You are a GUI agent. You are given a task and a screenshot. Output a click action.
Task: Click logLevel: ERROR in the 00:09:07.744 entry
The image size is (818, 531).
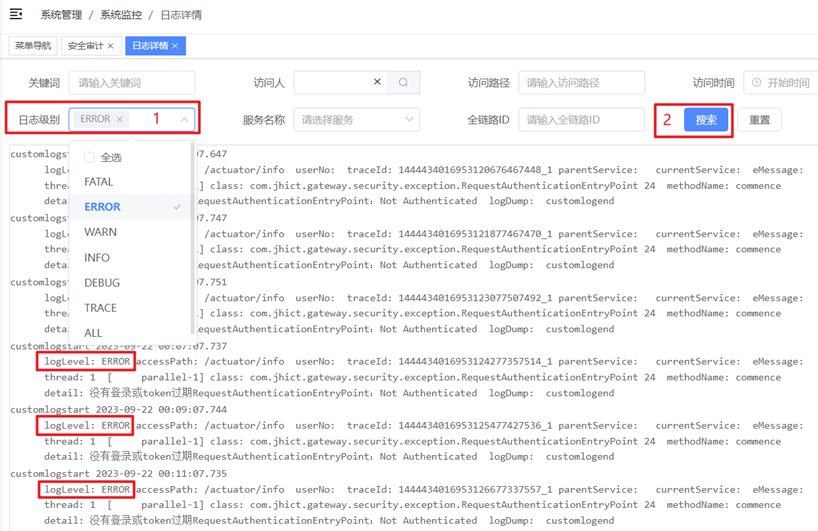87,425
